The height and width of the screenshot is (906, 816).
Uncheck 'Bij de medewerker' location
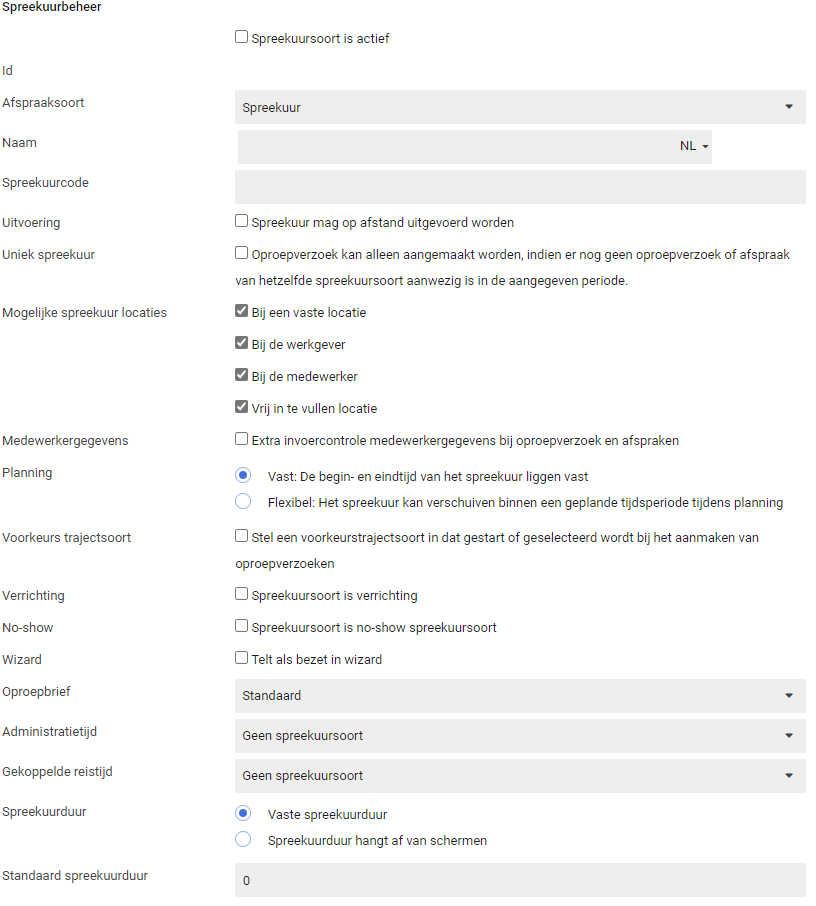tap(241, 375)
